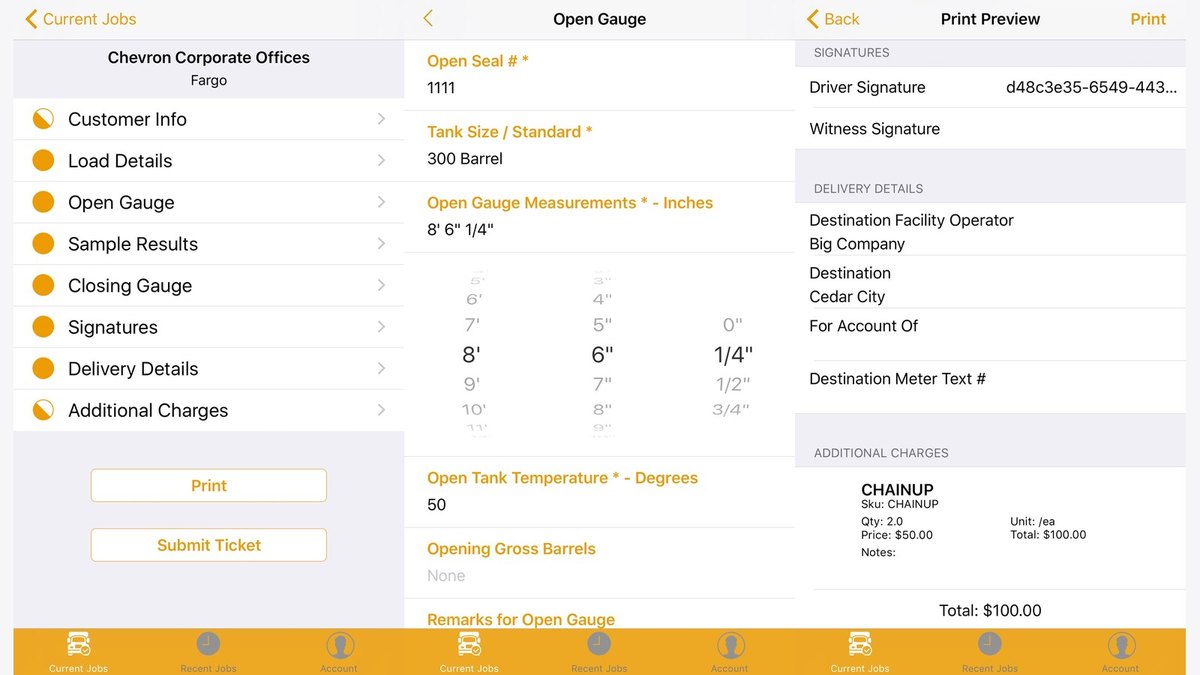Viewport: 1200px width, 675px height.
Task: Tap Print in the Print Preview header
Action: click(x=1148, y=19)
